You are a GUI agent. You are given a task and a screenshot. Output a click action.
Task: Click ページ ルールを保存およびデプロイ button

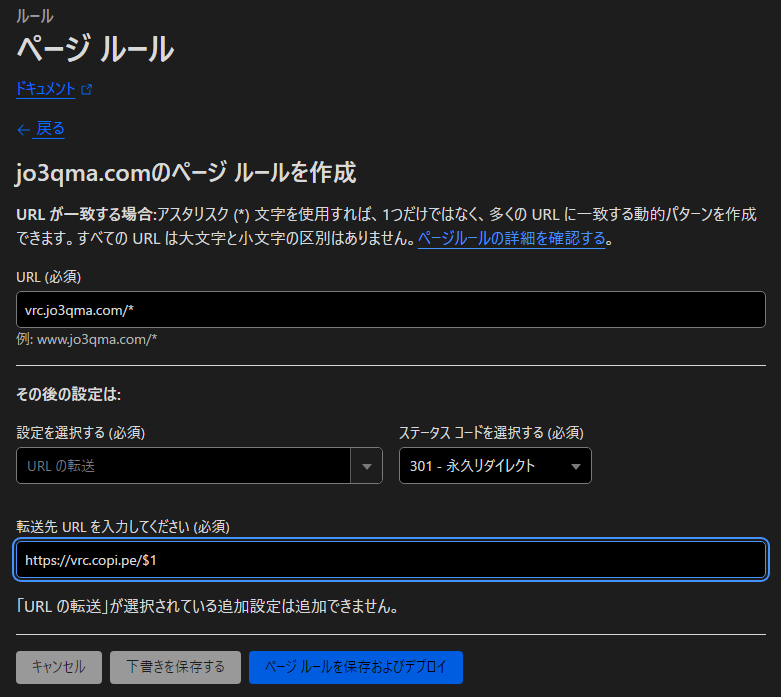356,667
